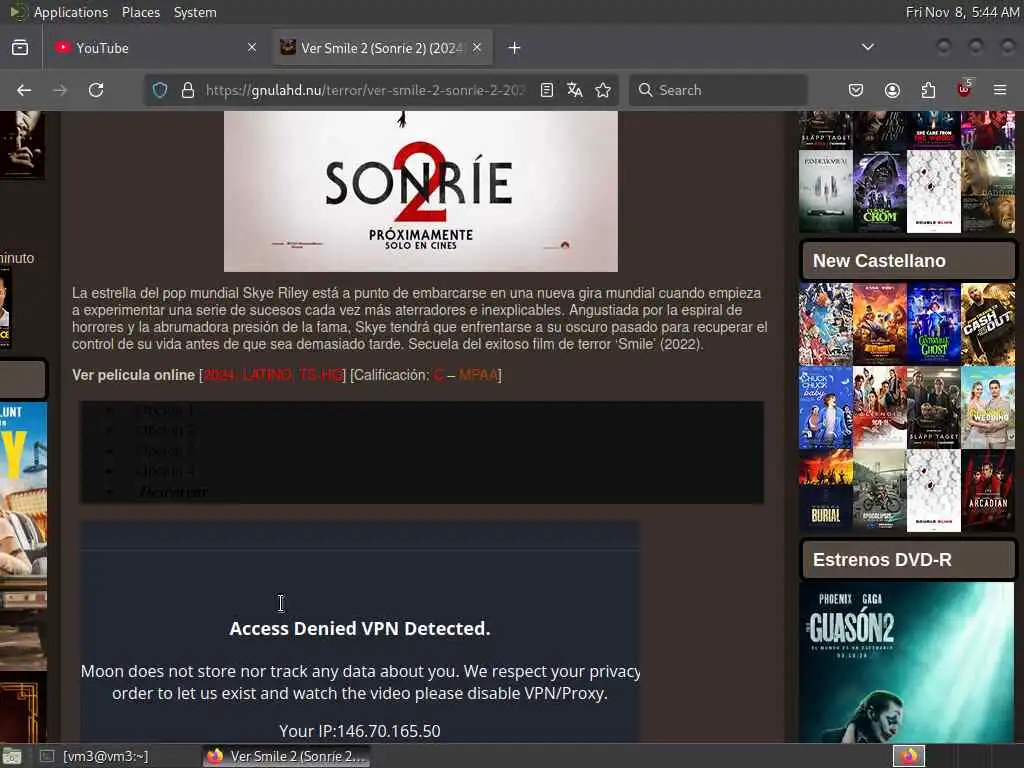
Task: Go back to the previous page
Action: tap(24, 90)
